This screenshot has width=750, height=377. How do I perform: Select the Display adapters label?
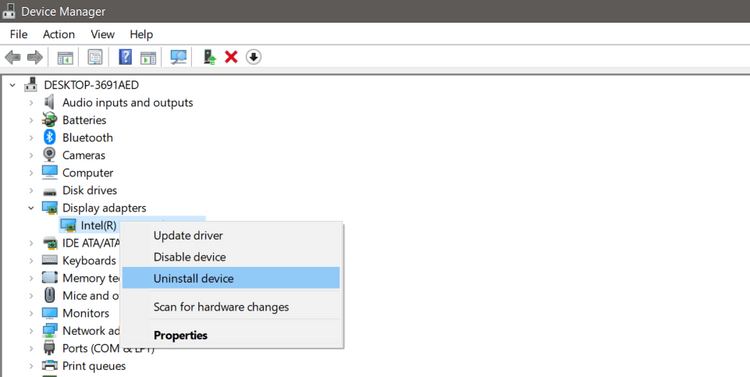pos(104,208)
